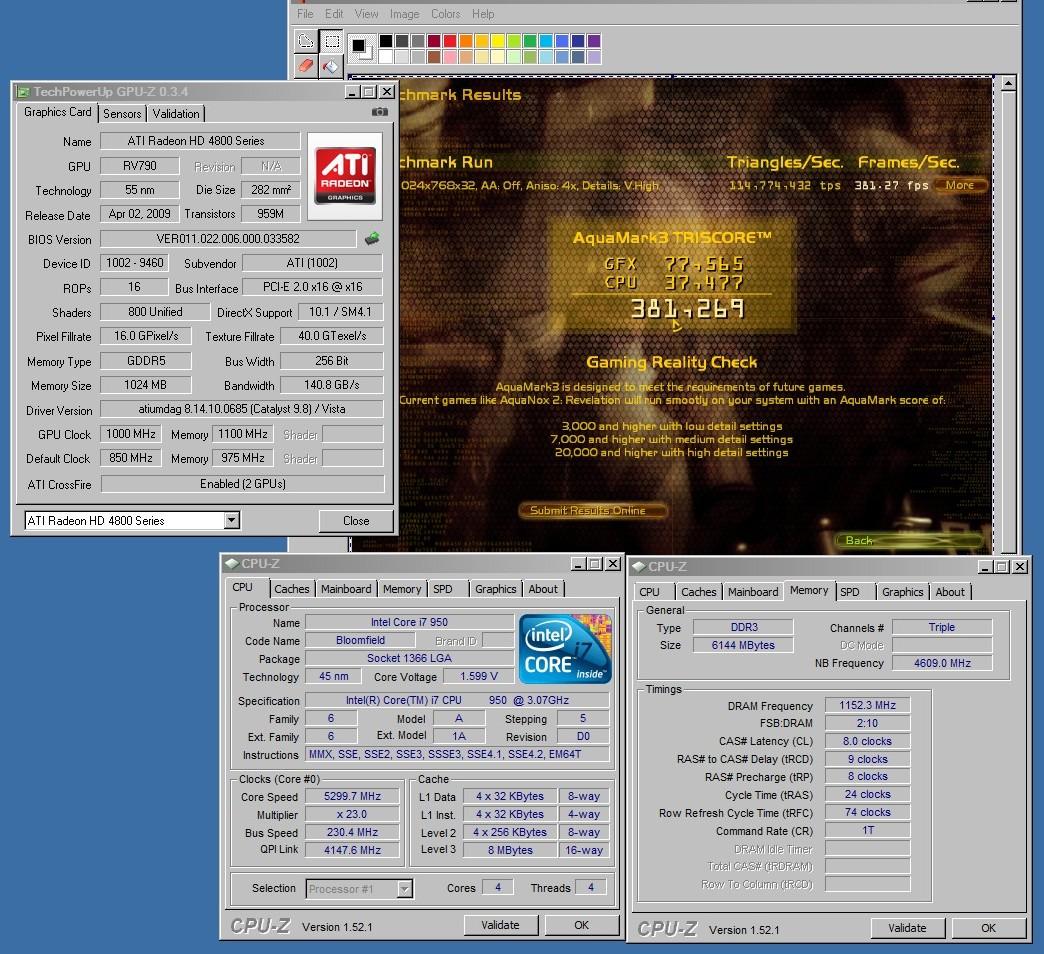Click Validate in the CPU-Z window showing the processor
This screenshot has width=1044, height=954.
point(500,925)
